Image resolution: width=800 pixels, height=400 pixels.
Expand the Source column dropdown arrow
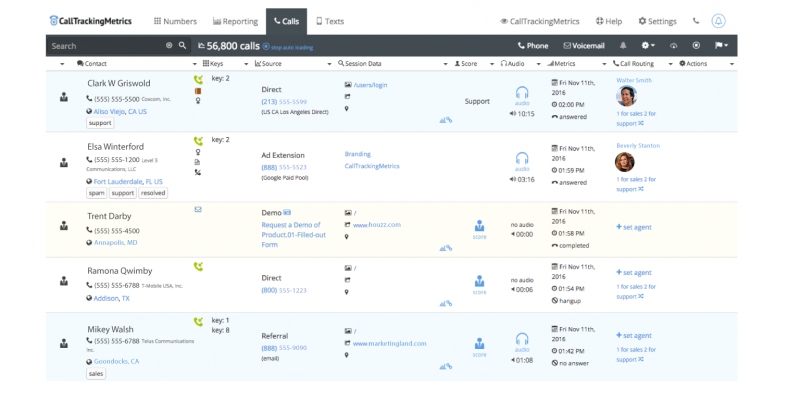click(x=329, y=64)
